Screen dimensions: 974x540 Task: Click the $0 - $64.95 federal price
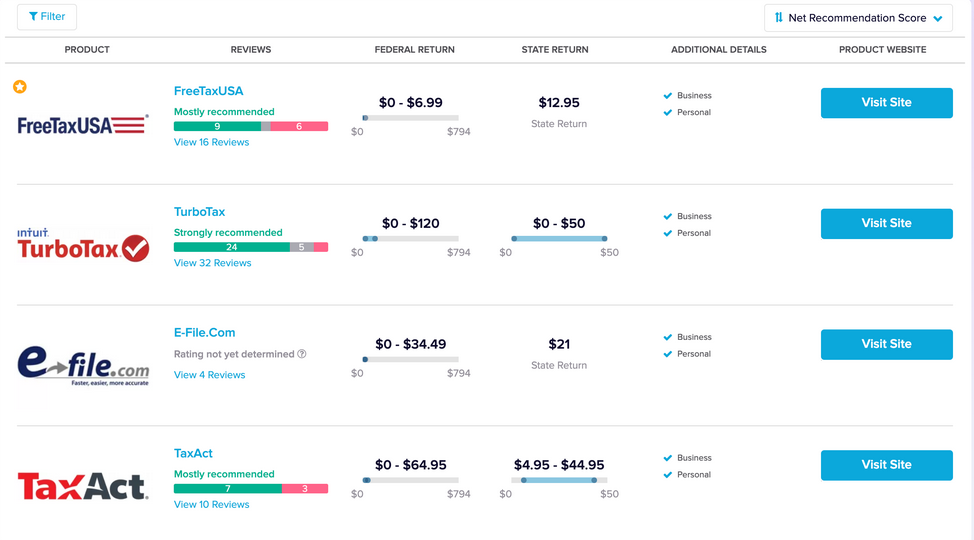(x=411, y=465)
